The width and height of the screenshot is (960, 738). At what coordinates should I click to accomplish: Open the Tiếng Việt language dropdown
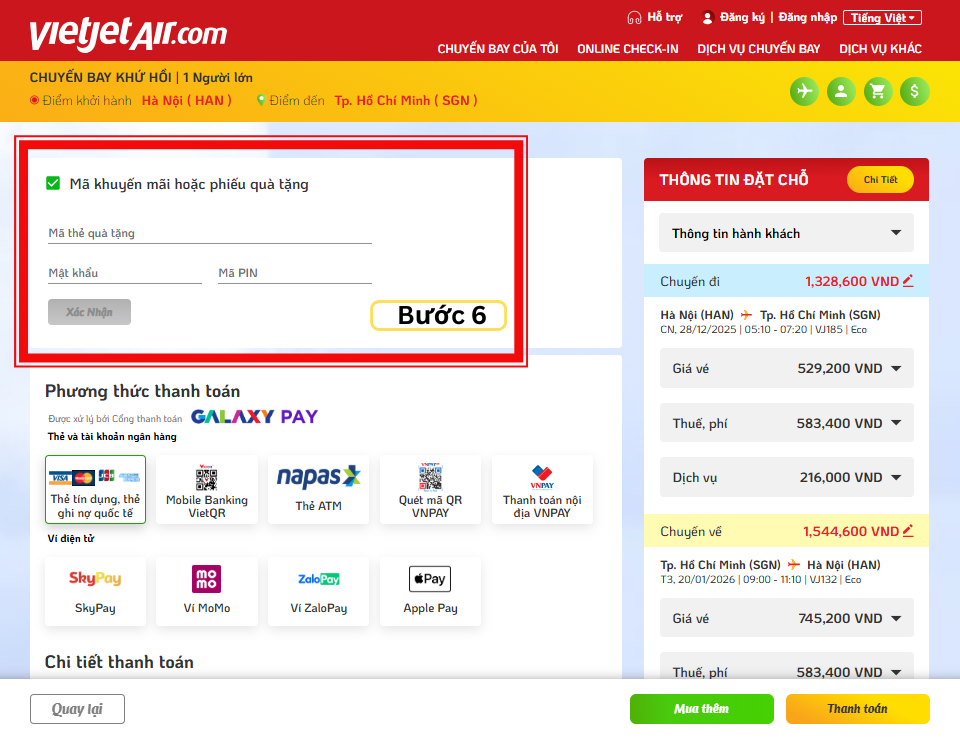(881, 17)
